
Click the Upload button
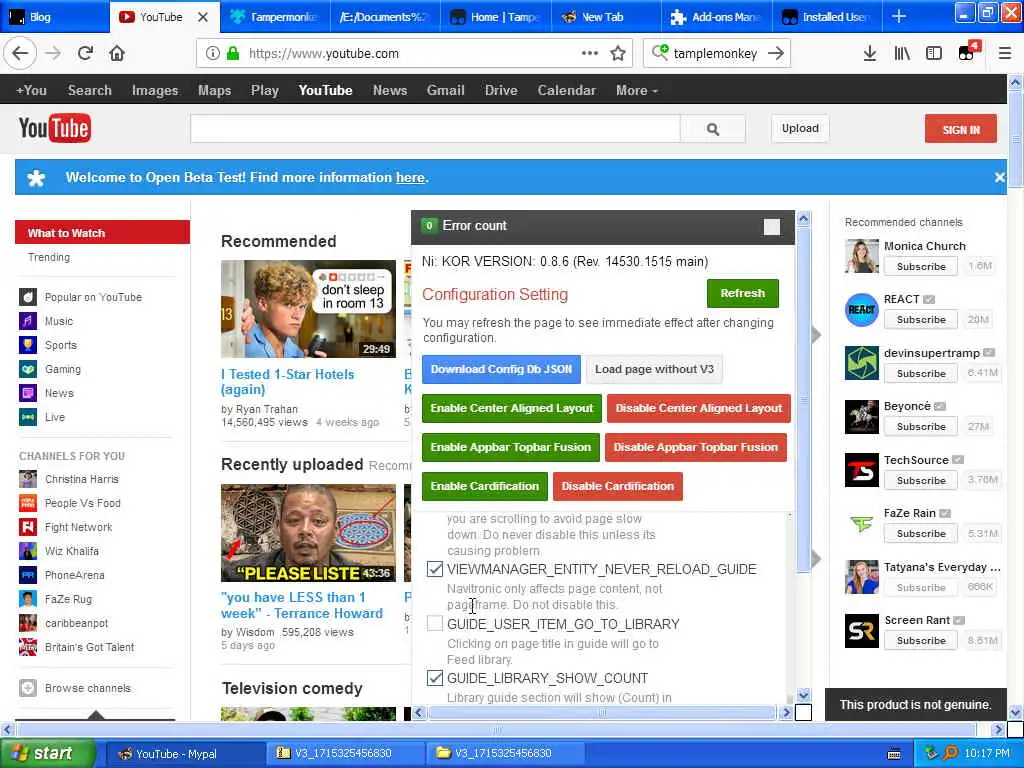tap(800, 128)
